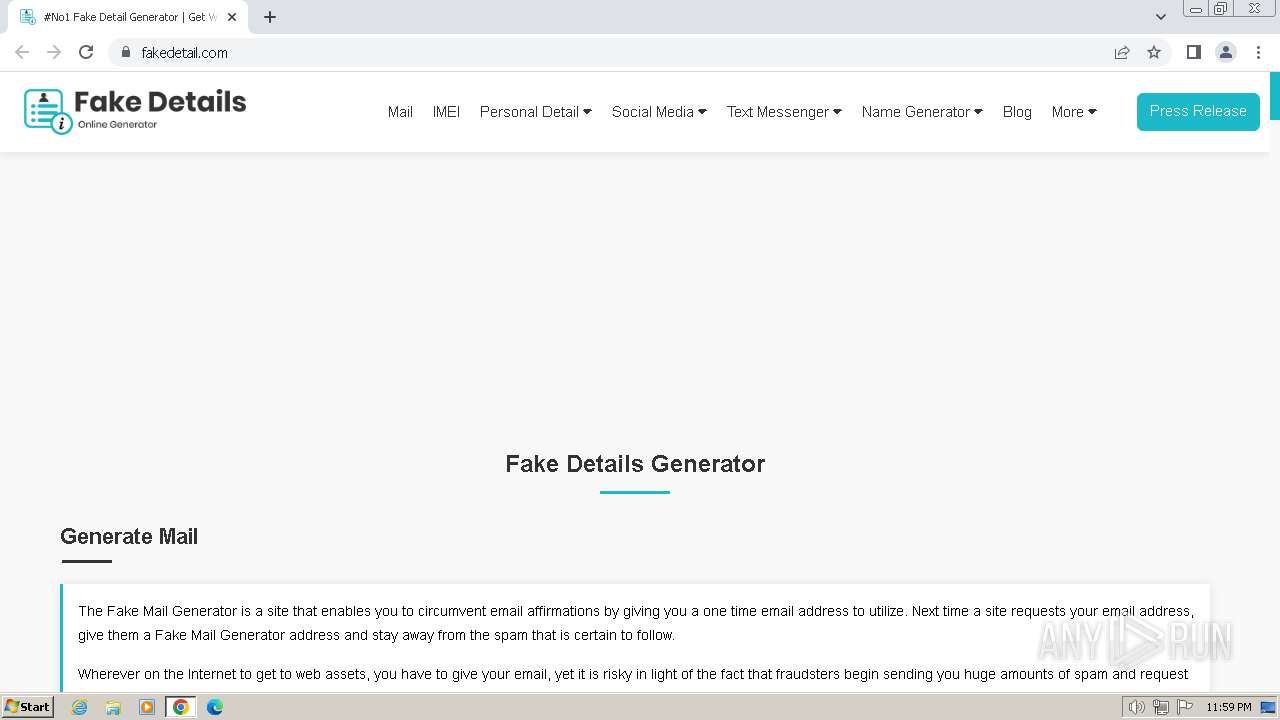1280x720 pixels.
Task: Open the Chrome profile avatar
Action: [x=1226, y=52]
